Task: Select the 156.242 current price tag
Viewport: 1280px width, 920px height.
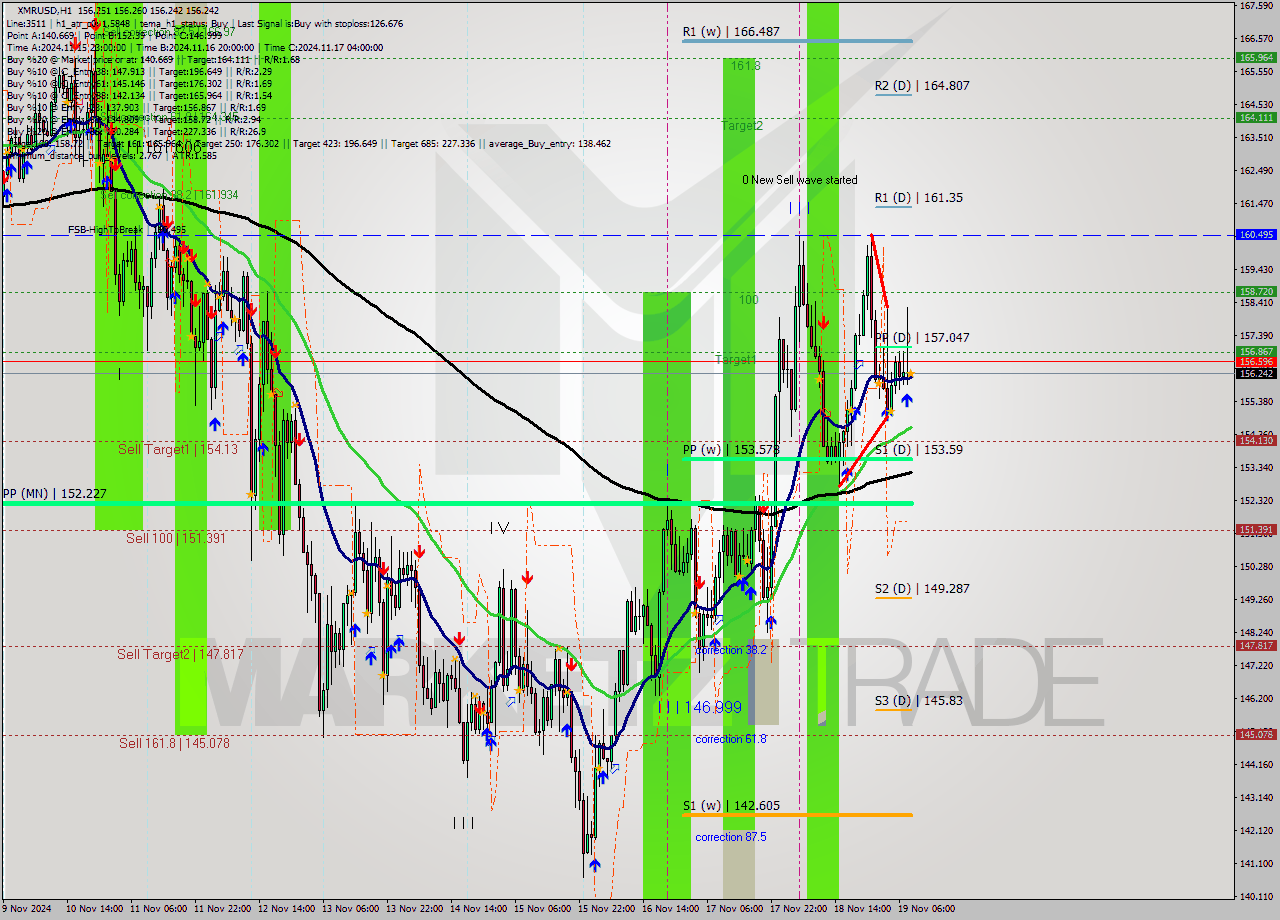Action: point(1256,373)
